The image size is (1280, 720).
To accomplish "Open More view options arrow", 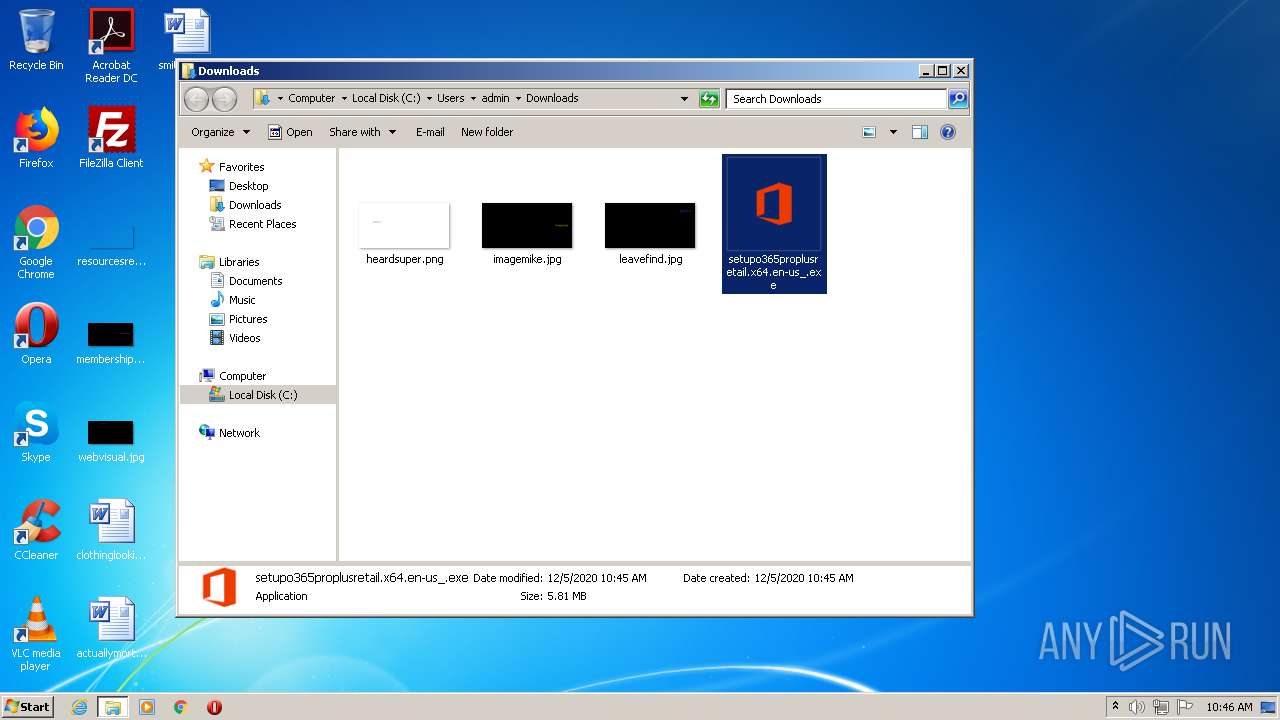I will click(x=893, y=132).
